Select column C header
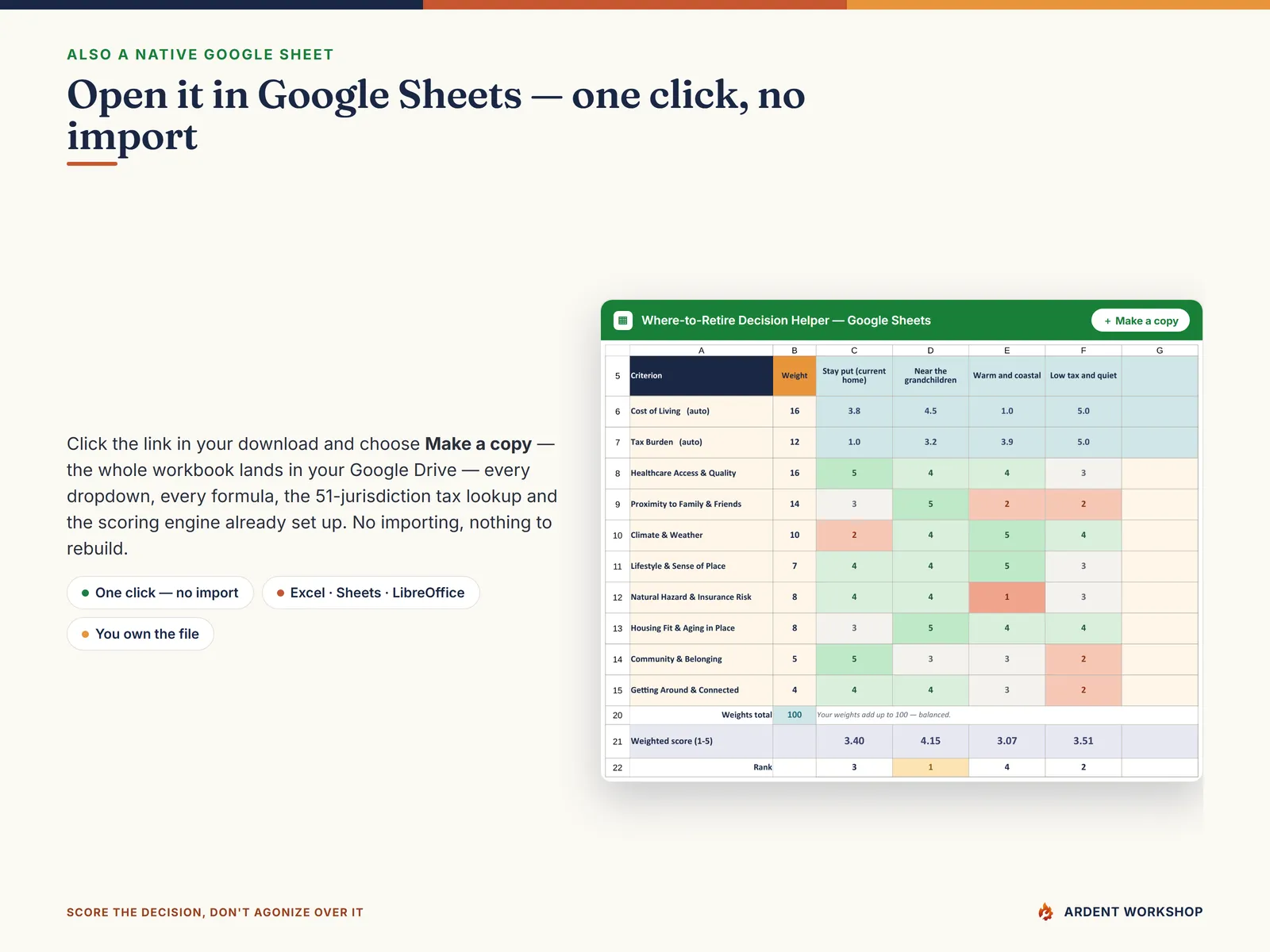The height and width of the screenshot is (952, 1270). (854, 351)
